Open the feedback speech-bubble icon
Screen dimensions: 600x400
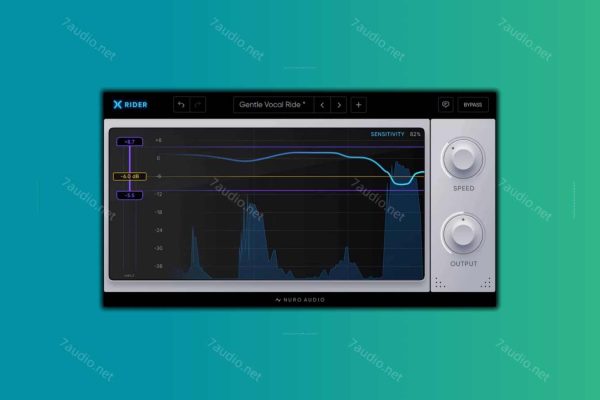pyautogui.click(x=446, y=104)
